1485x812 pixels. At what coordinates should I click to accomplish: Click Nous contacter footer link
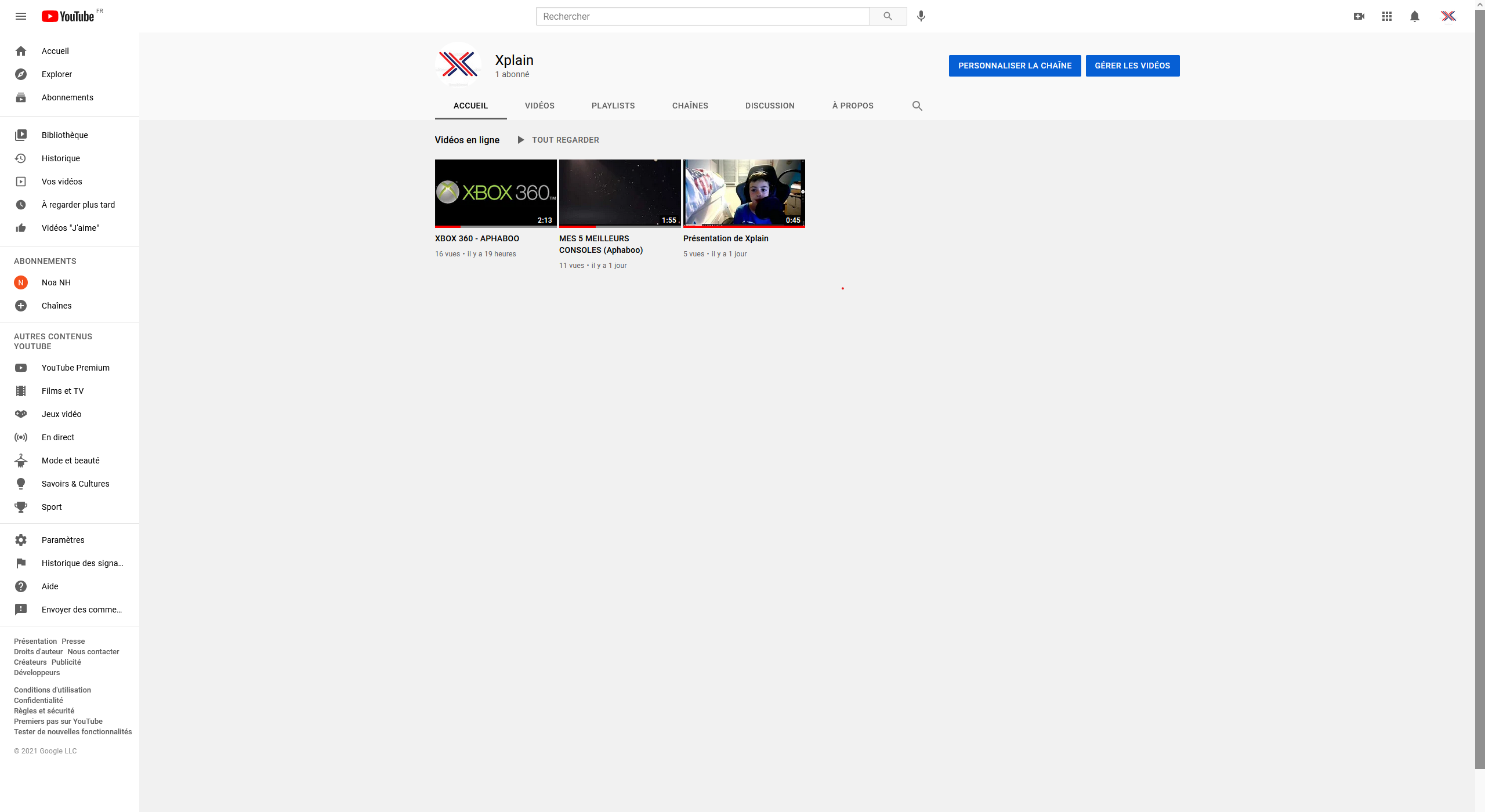click(x=93, y=652)
